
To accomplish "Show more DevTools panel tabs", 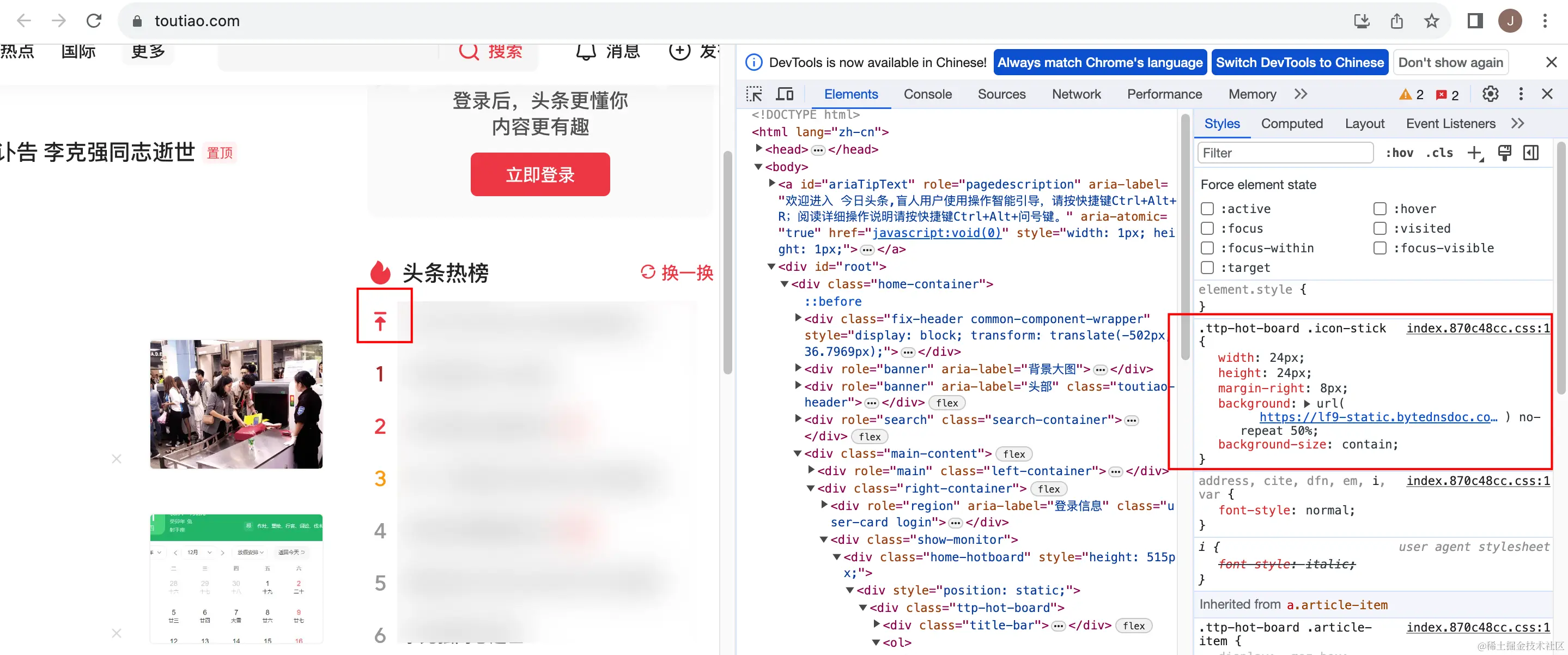I will (1301, 94).
